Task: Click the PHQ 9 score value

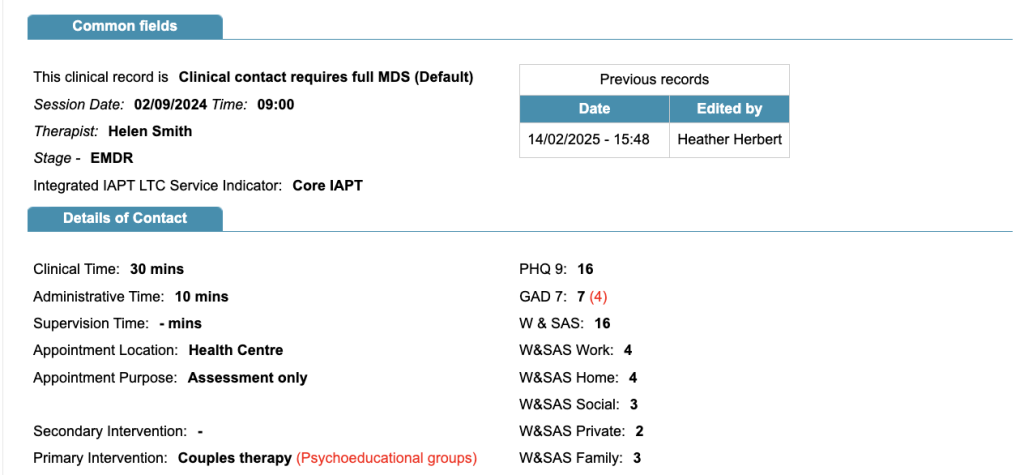Action: pos(585,269)
